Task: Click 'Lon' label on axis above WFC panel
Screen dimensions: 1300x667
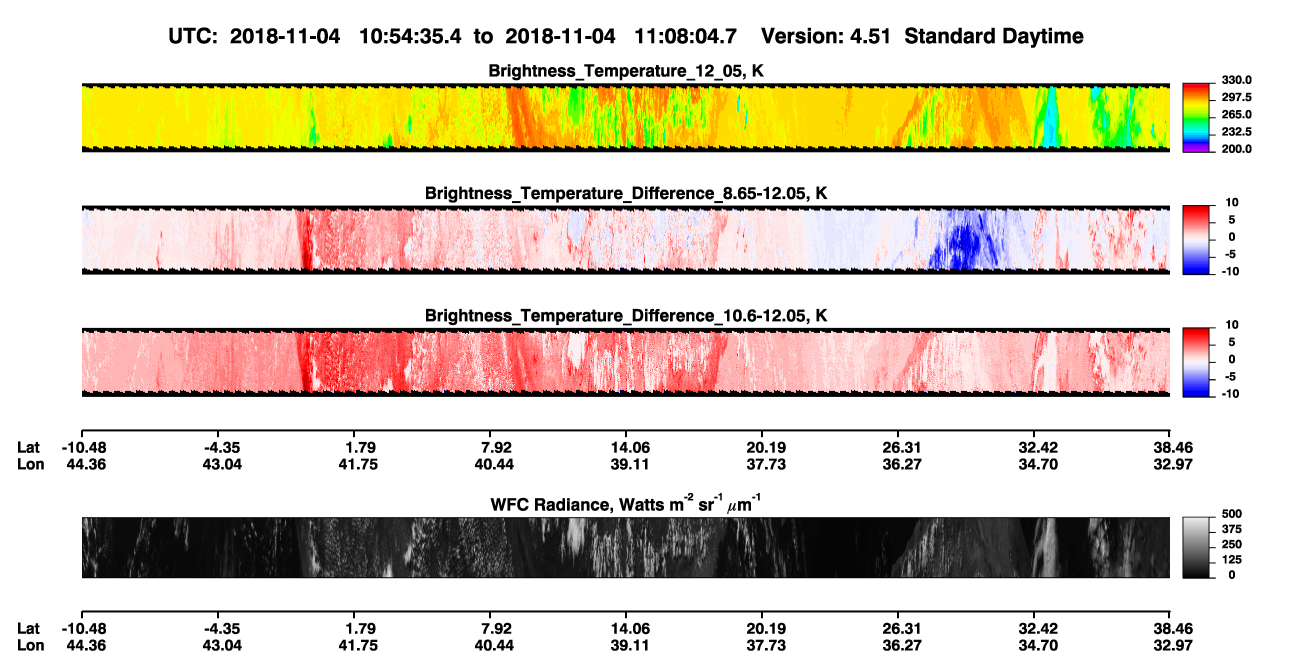Action: click(x=30, y=464)
